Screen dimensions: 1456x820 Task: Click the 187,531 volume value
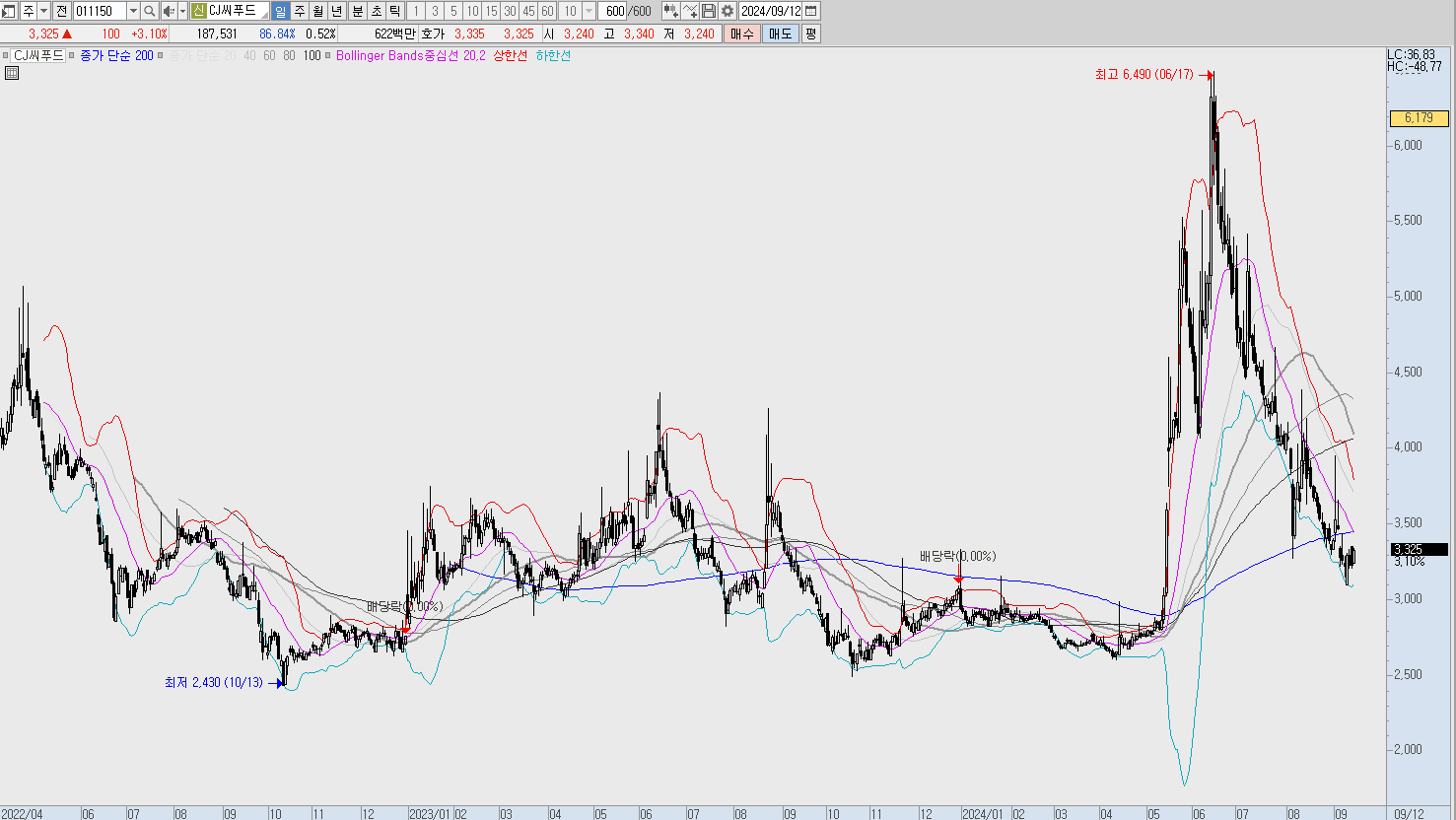pyautogui.click(x=217, y=34)
